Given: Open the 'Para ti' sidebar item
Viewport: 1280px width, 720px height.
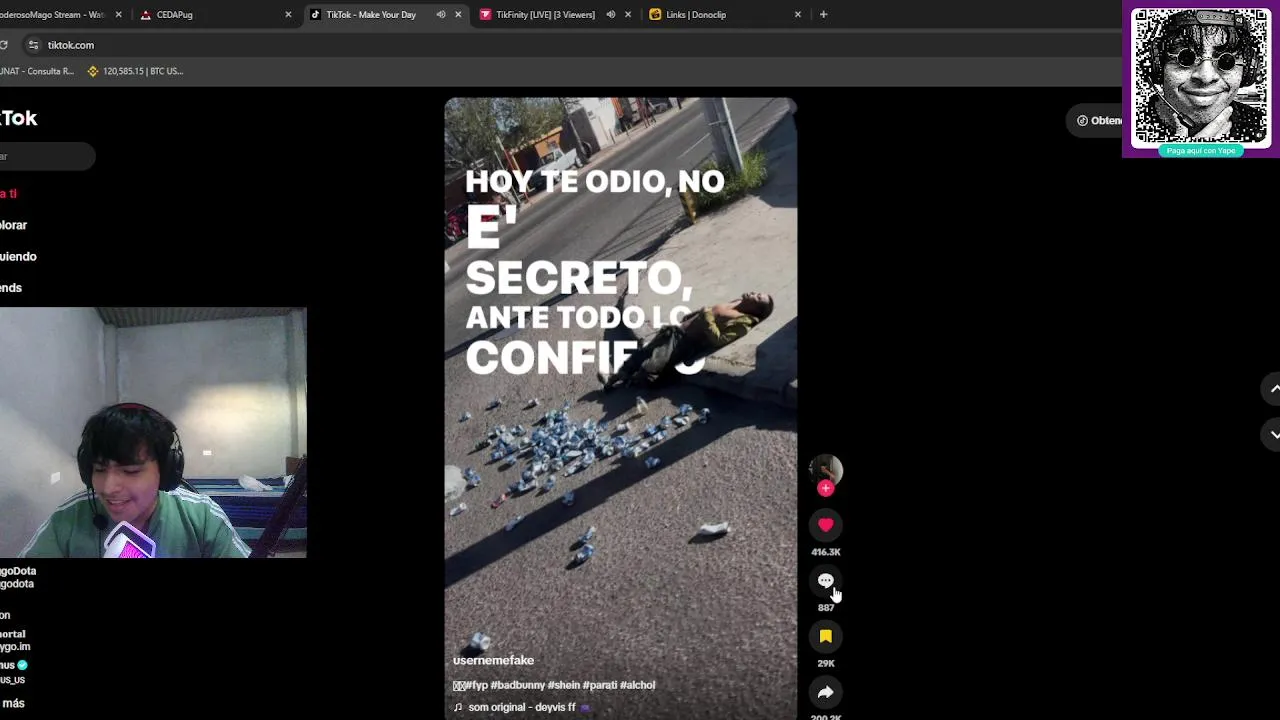Looking at the screenshot, I should pyautogui.click(x=9, y=193).
